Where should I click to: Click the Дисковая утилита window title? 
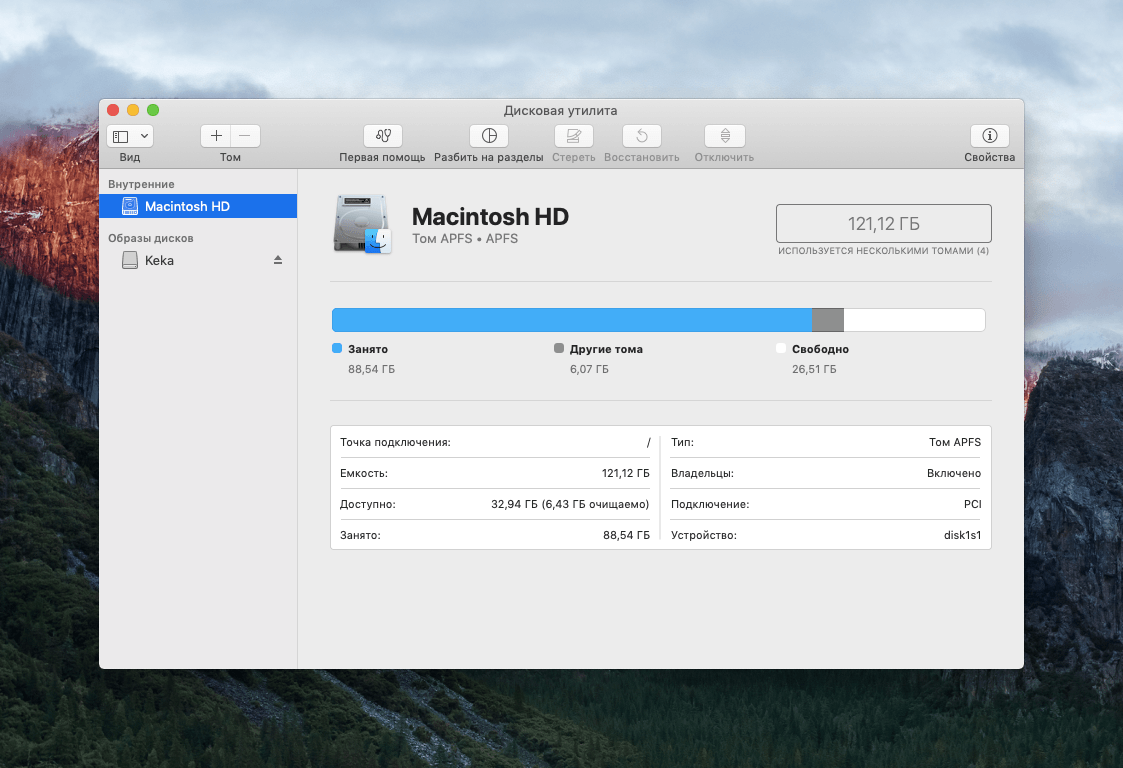[561, 110]
